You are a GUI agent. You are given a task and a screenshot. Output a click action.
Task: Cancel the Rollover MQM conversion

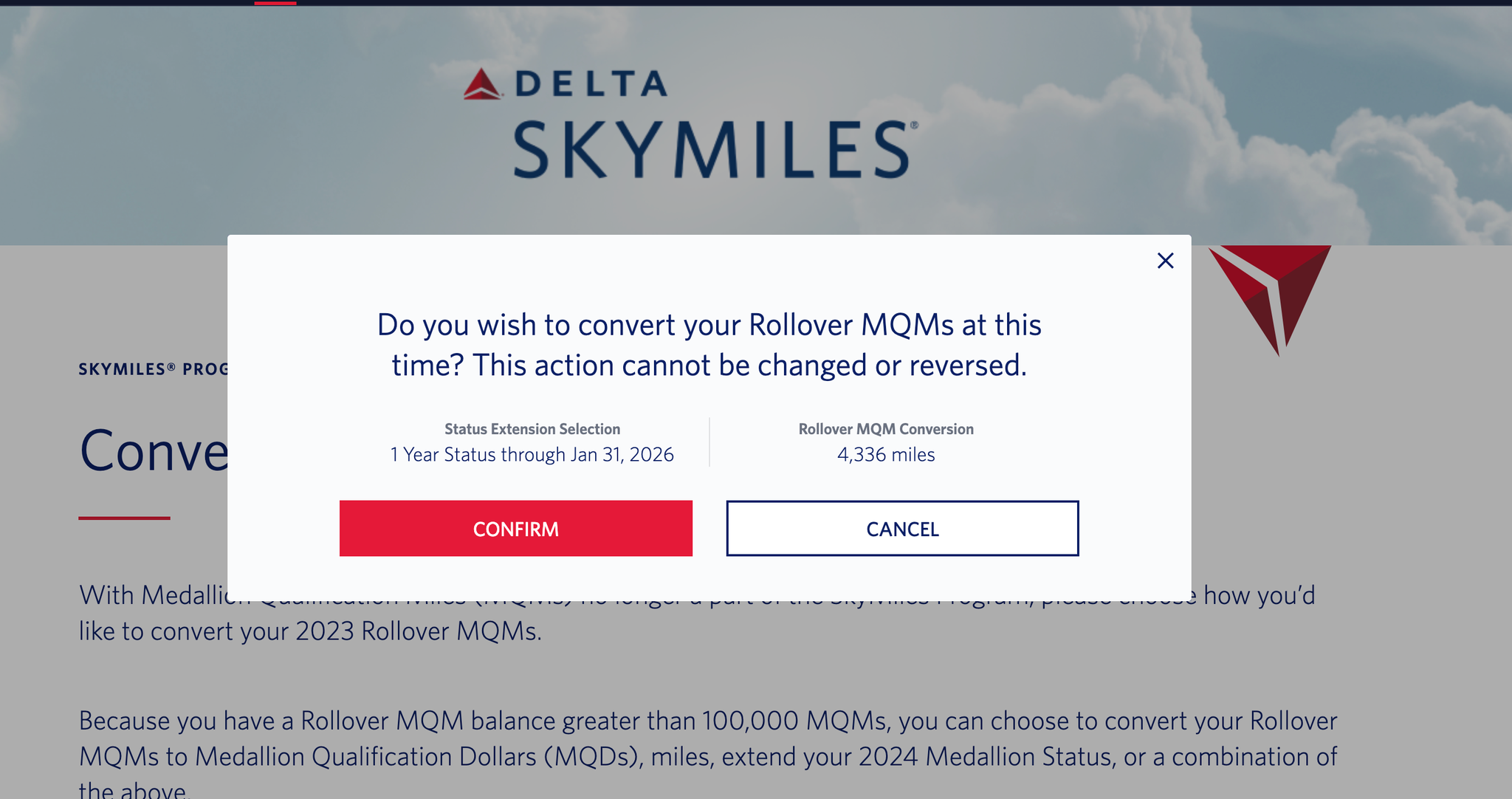[901, 528]
